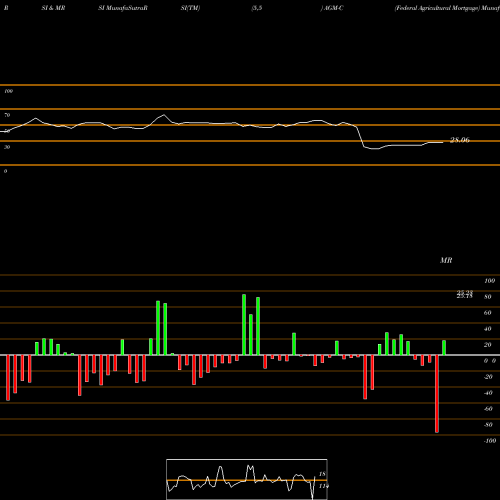500x500 pixels.
Task: Click the tallest red bar near -100
Action: pos(437,394)
